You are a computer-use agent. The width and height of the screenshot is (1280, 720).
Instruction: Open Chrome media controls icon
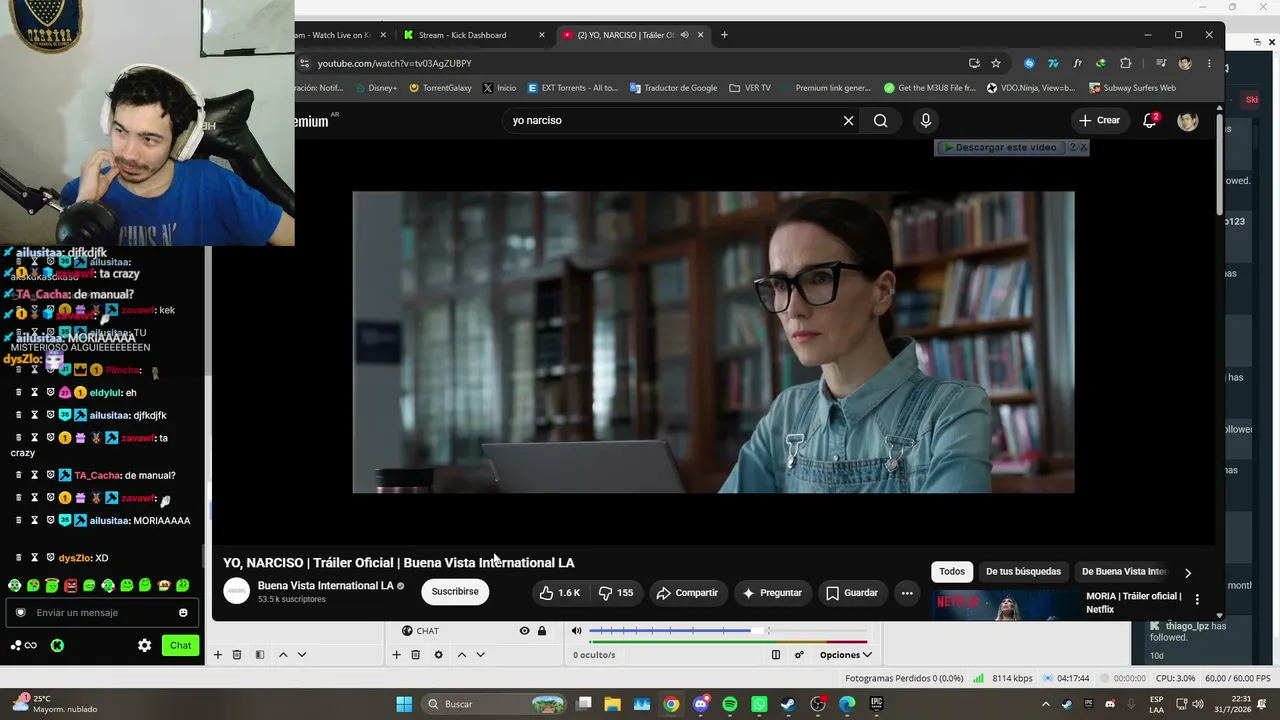click(1160, 63)
